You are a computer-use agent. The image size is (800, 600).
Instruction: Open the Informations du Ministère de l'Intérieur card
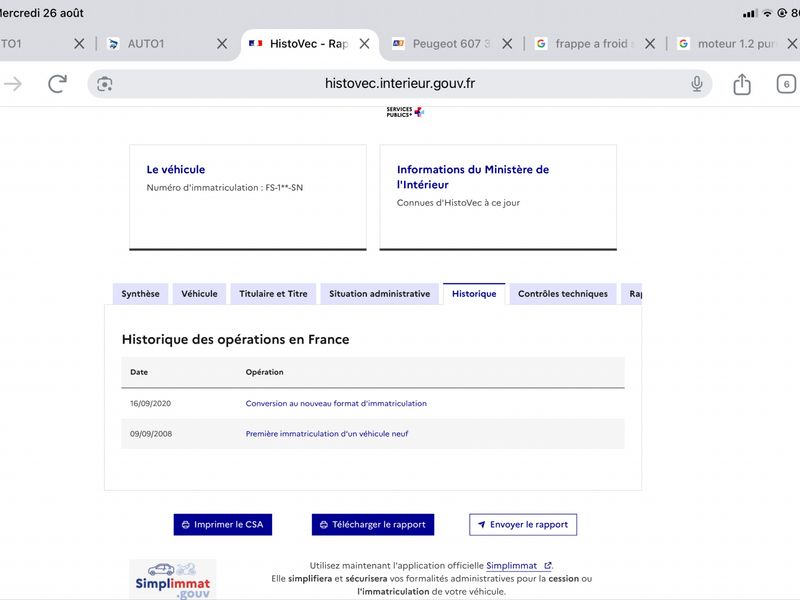[498, 197]
